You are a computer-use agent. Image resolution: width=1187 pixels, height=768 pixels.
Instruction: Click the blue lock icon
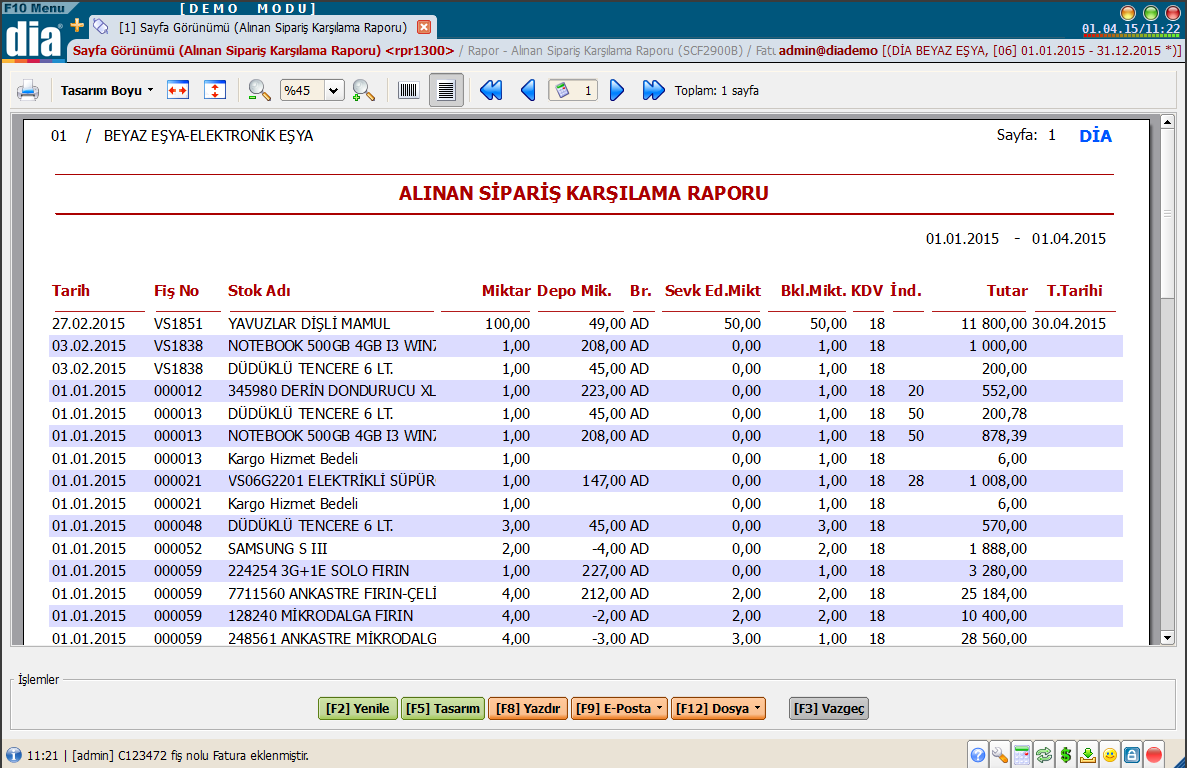pos(1132,755)
